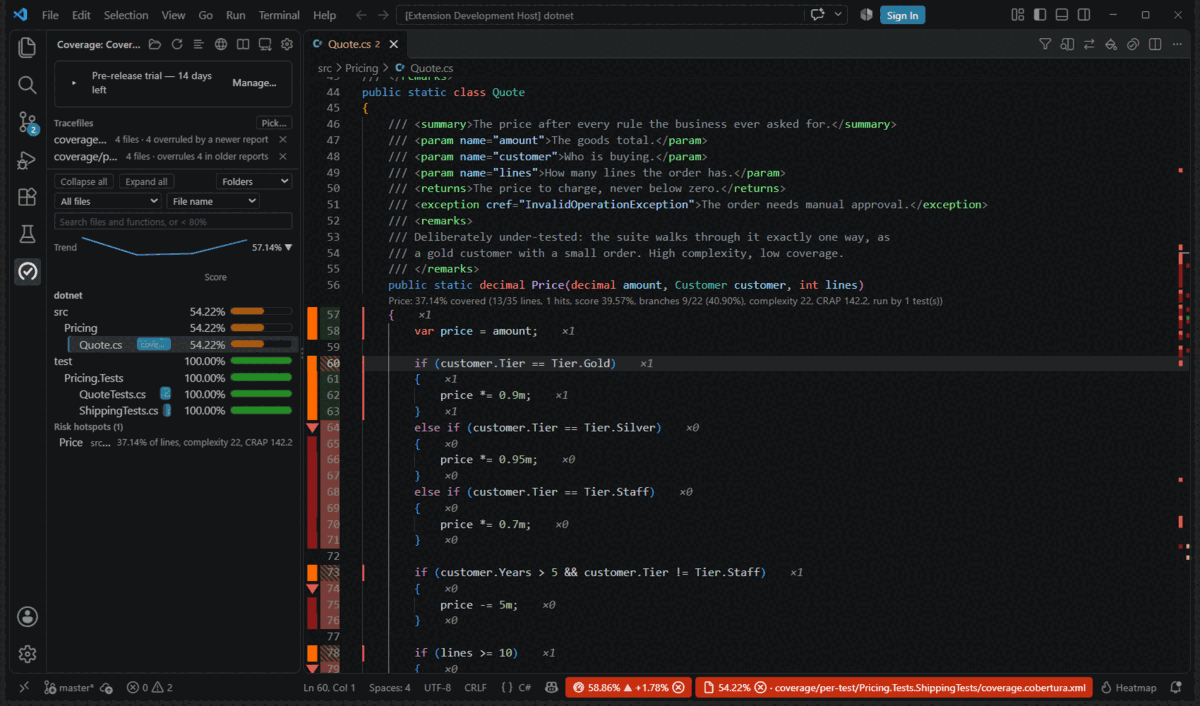1200x706 pixels.
Task: Click the Expand all button
Action: [x=146, y=181]
